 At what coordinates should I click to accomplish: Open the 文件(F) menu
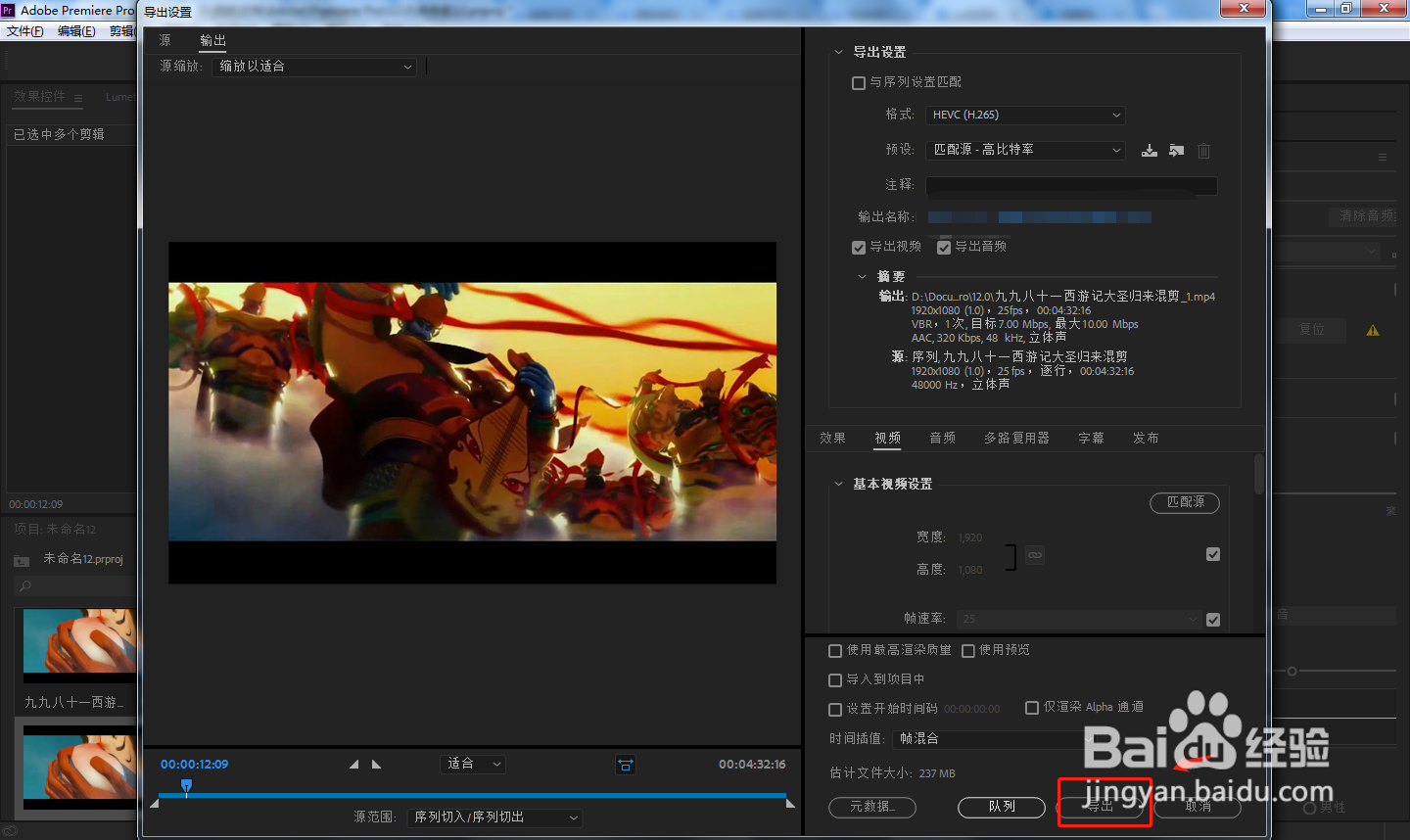(x=25, y=31)
